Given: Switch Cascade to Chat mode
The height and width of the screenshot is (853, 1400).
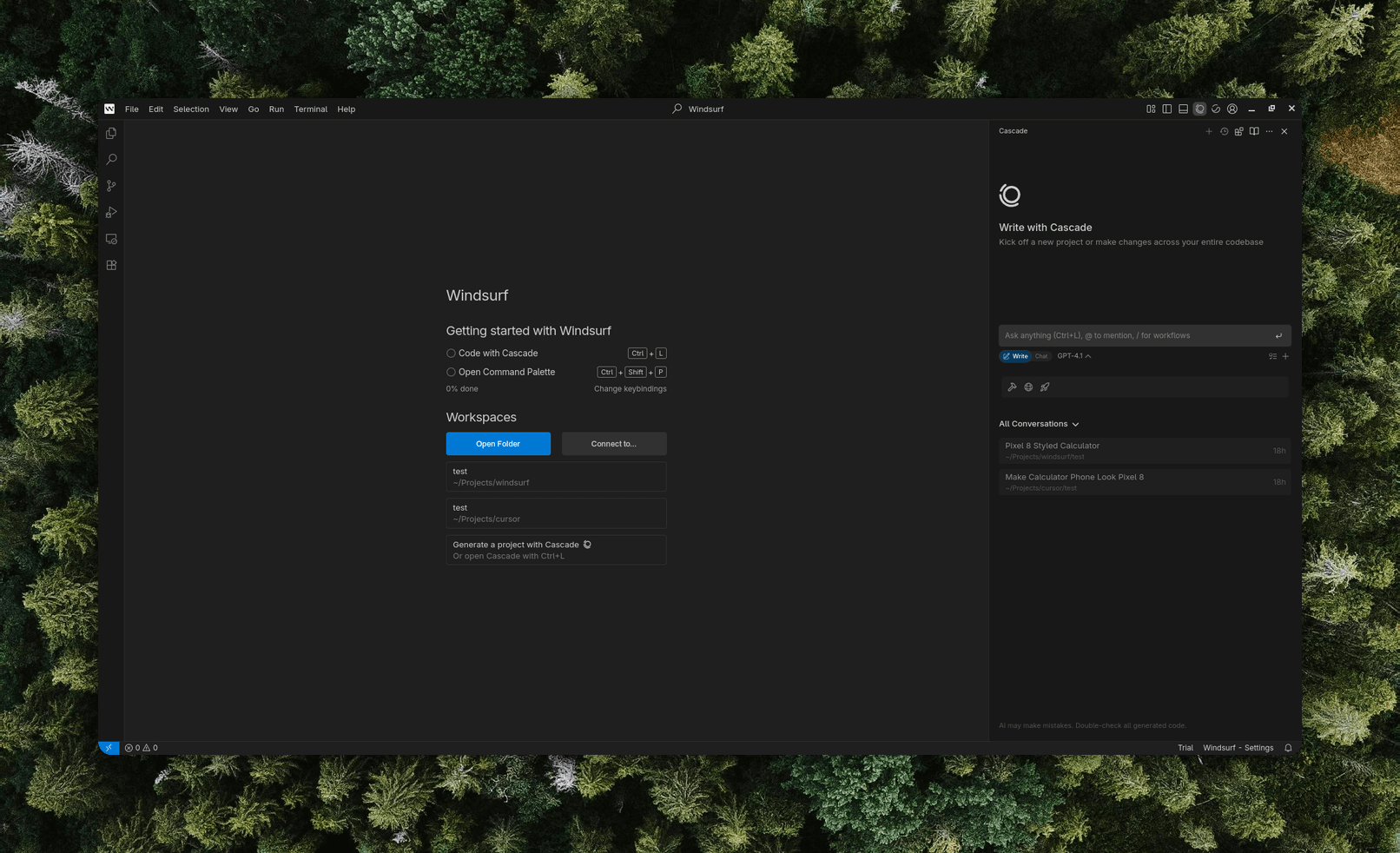Looking at the screenshot, I should 1041,356.
